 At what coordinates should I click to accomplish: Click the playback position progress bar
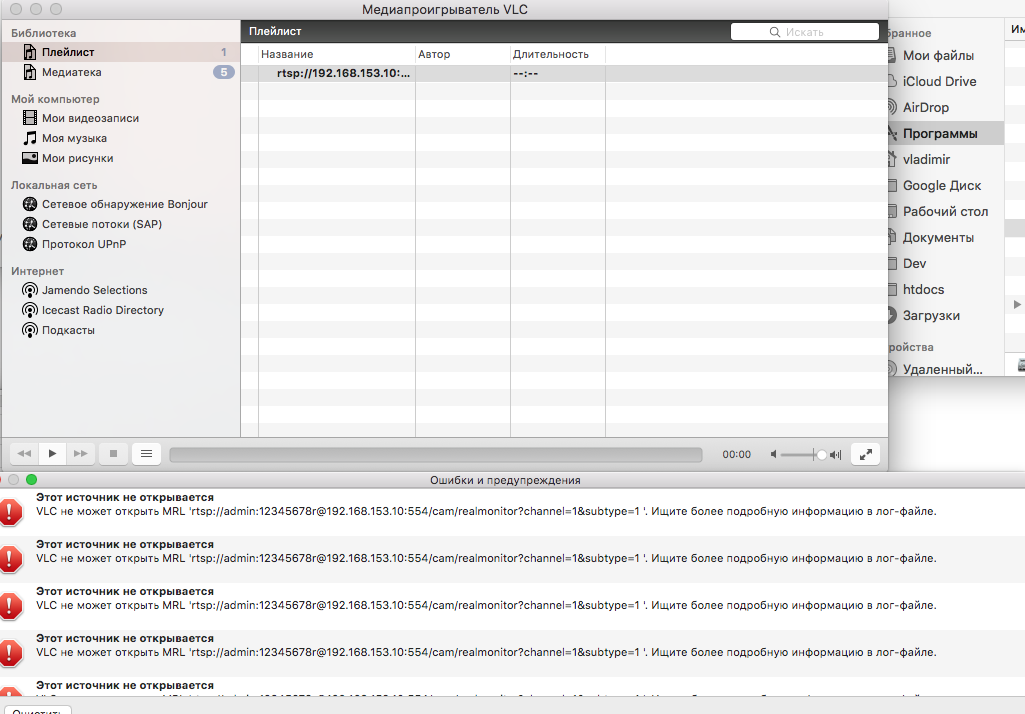(x=435, y=455)
